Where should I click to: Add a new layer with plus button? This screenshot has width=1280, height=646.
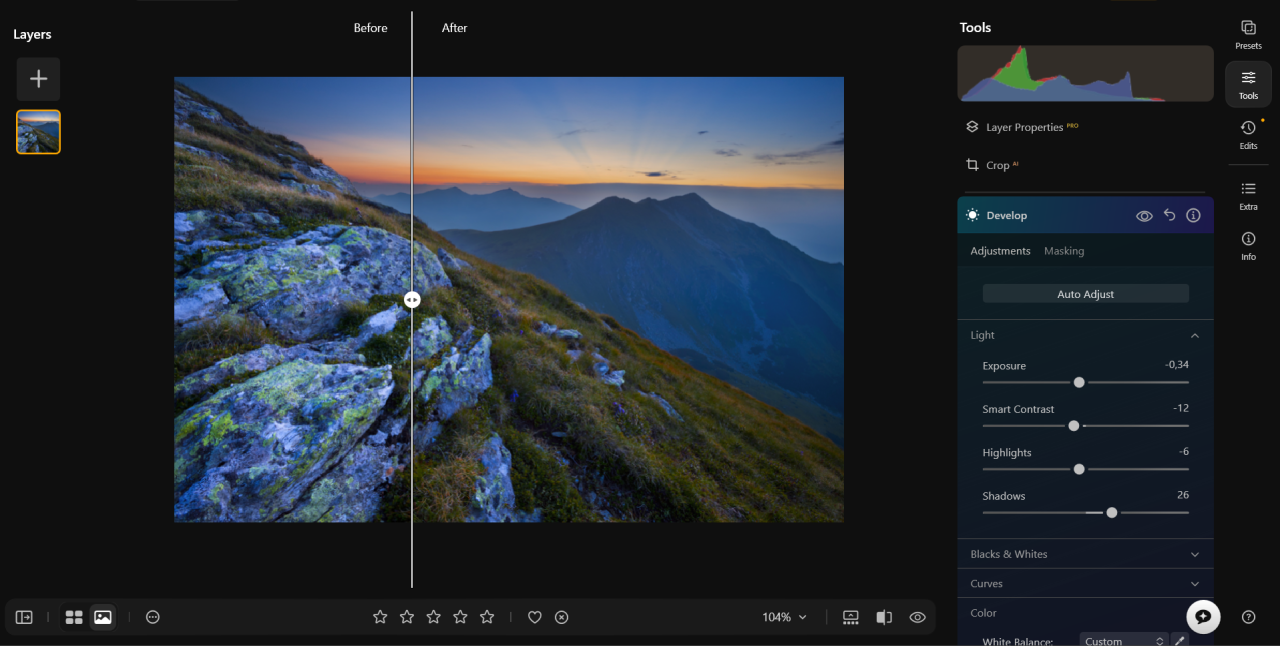pos(38,79)
